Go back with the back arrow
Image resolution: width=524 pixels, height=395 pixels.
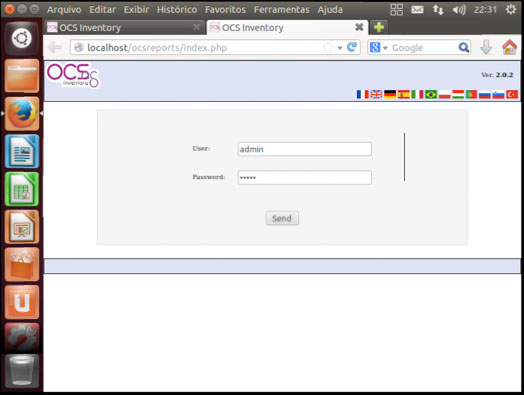55,47
